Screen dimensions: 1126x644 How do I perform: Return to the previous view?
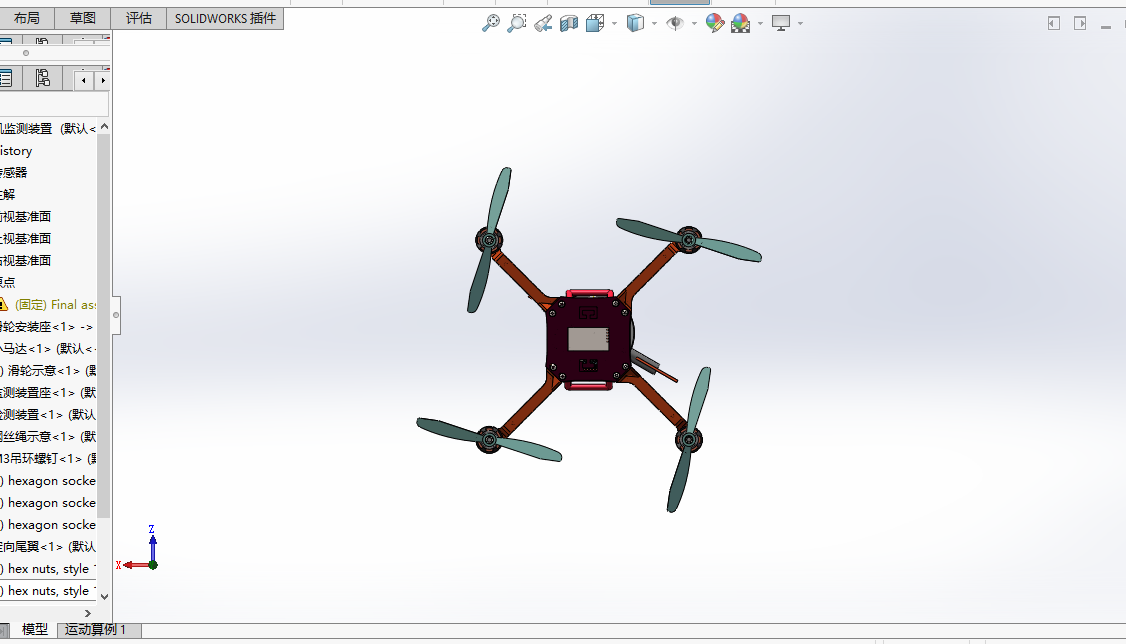[543, 24]
